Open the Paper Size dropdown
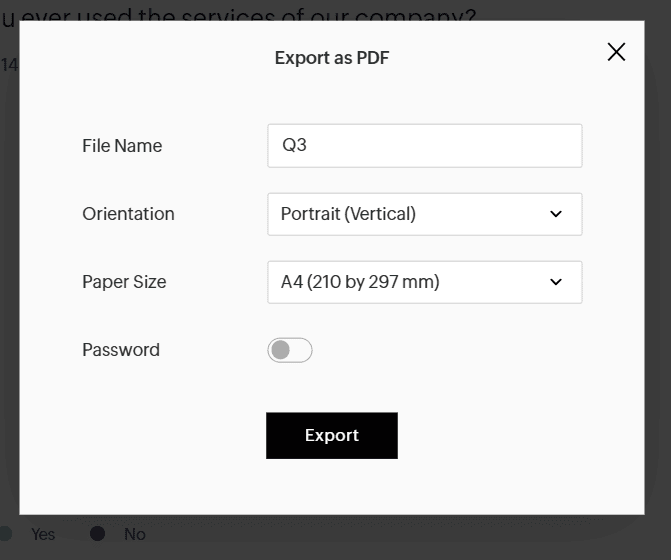671x560 pixels. 424,282
